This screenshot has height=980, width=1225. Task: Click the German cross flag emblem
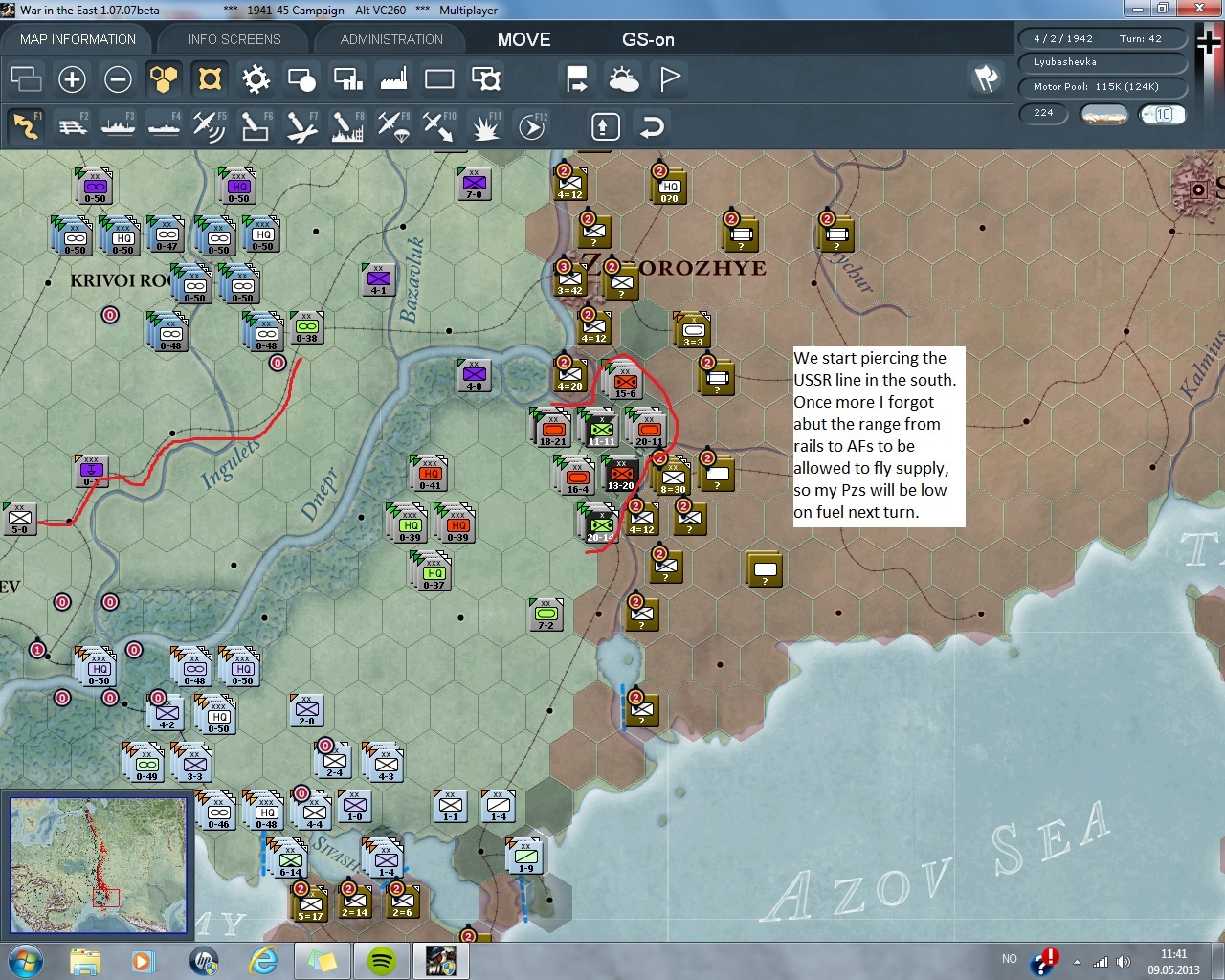pyautogui.click(x=1208, y=43)
